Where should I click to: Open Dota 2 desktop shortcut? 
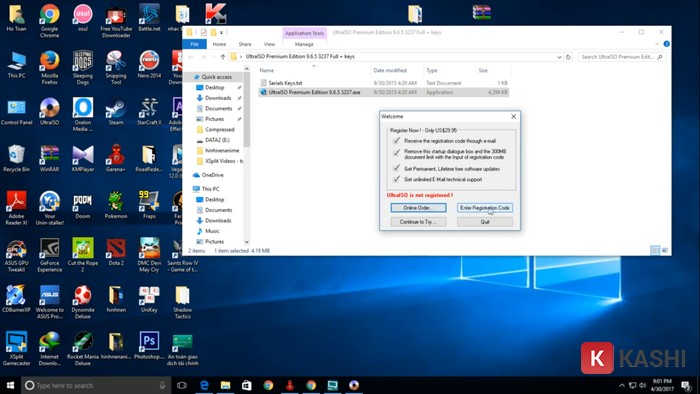click(x=116, y=252)
